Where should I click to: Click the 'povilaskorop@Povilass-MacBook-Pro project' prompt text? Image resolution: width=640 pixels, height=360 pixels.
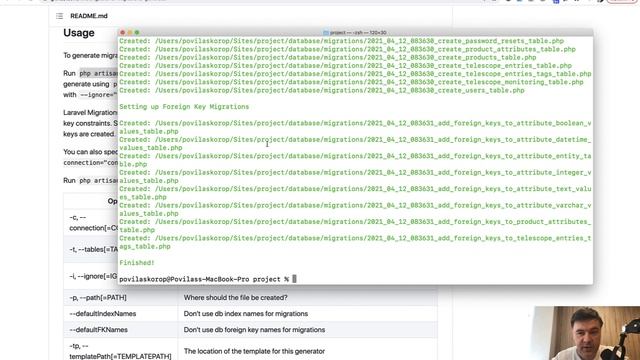click(200, 279)
